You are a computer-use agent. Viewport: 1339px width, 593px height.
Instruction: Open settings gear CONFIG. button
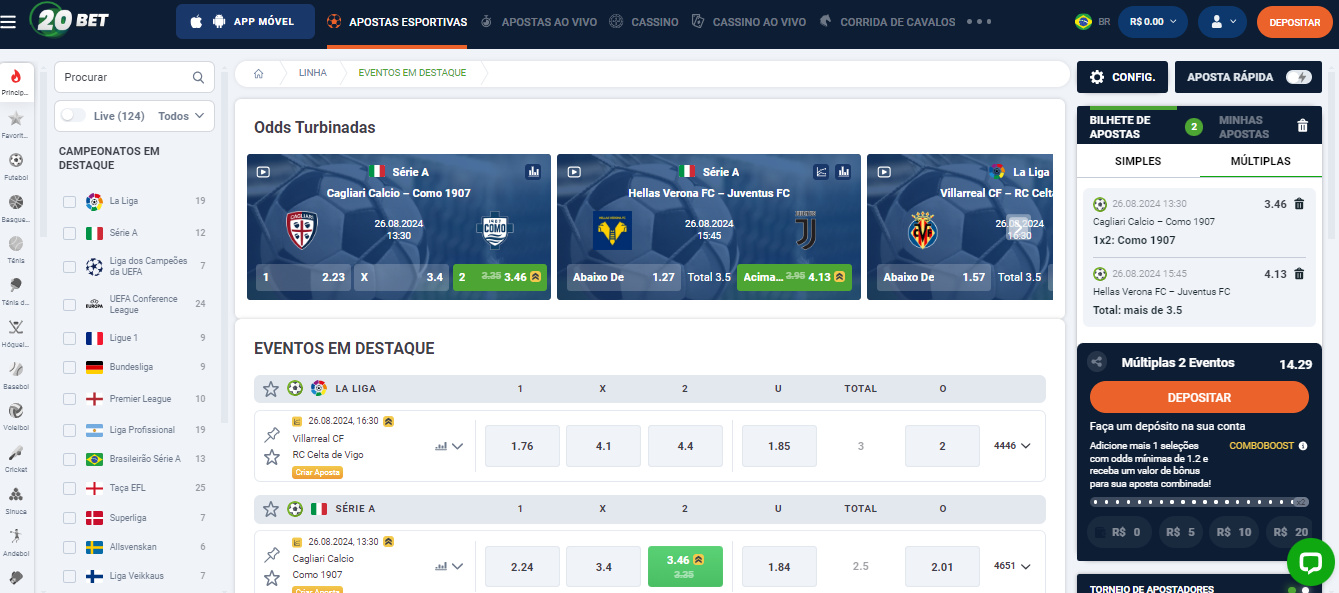[x=1122, y=77]
